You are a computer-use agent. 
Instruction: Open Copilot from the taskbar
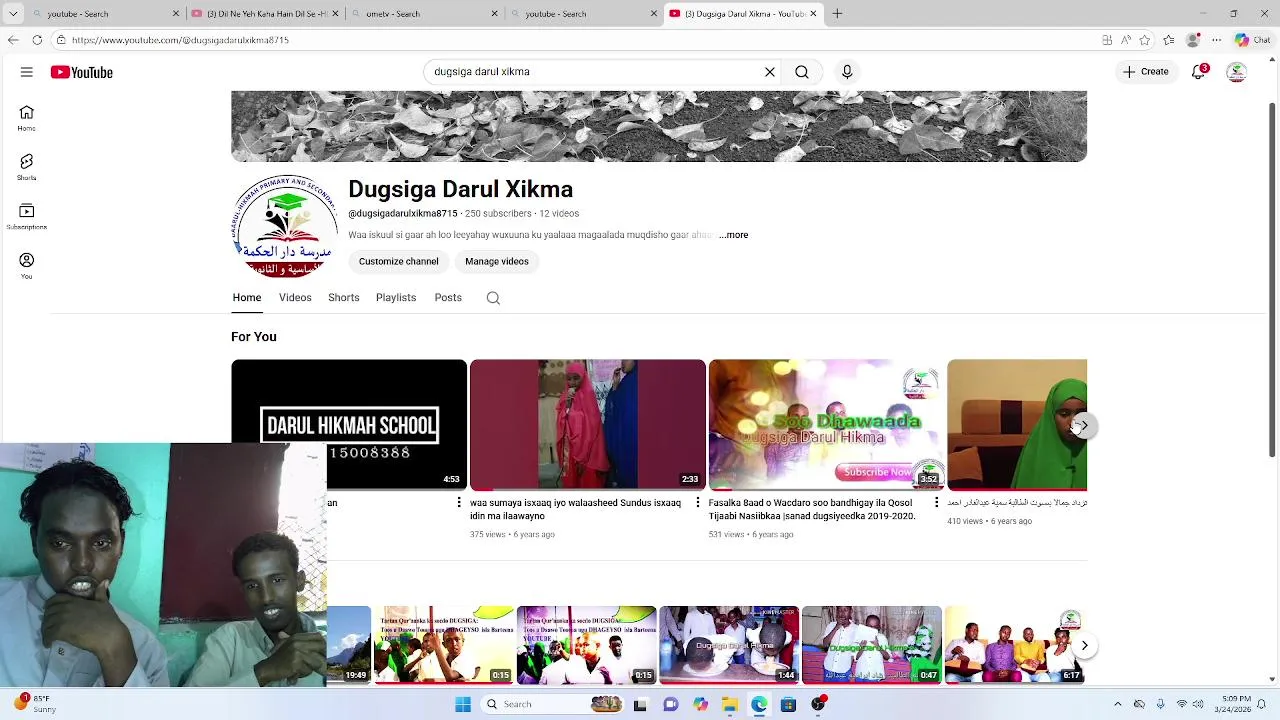click(x=700, y=704)
